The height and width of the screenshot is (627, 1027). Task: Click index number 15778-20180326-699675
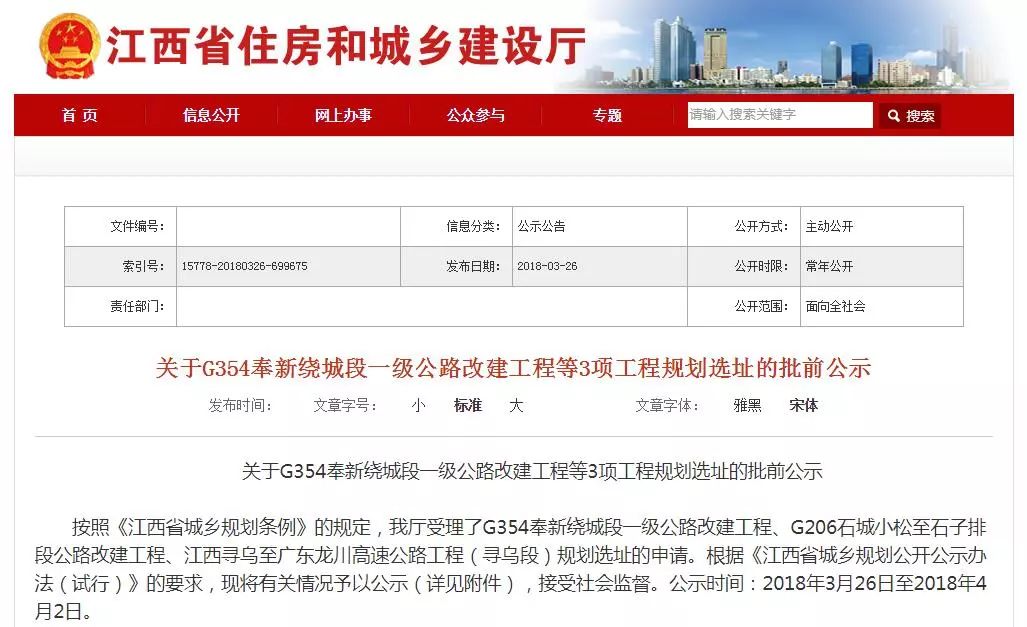pos(245,267)
